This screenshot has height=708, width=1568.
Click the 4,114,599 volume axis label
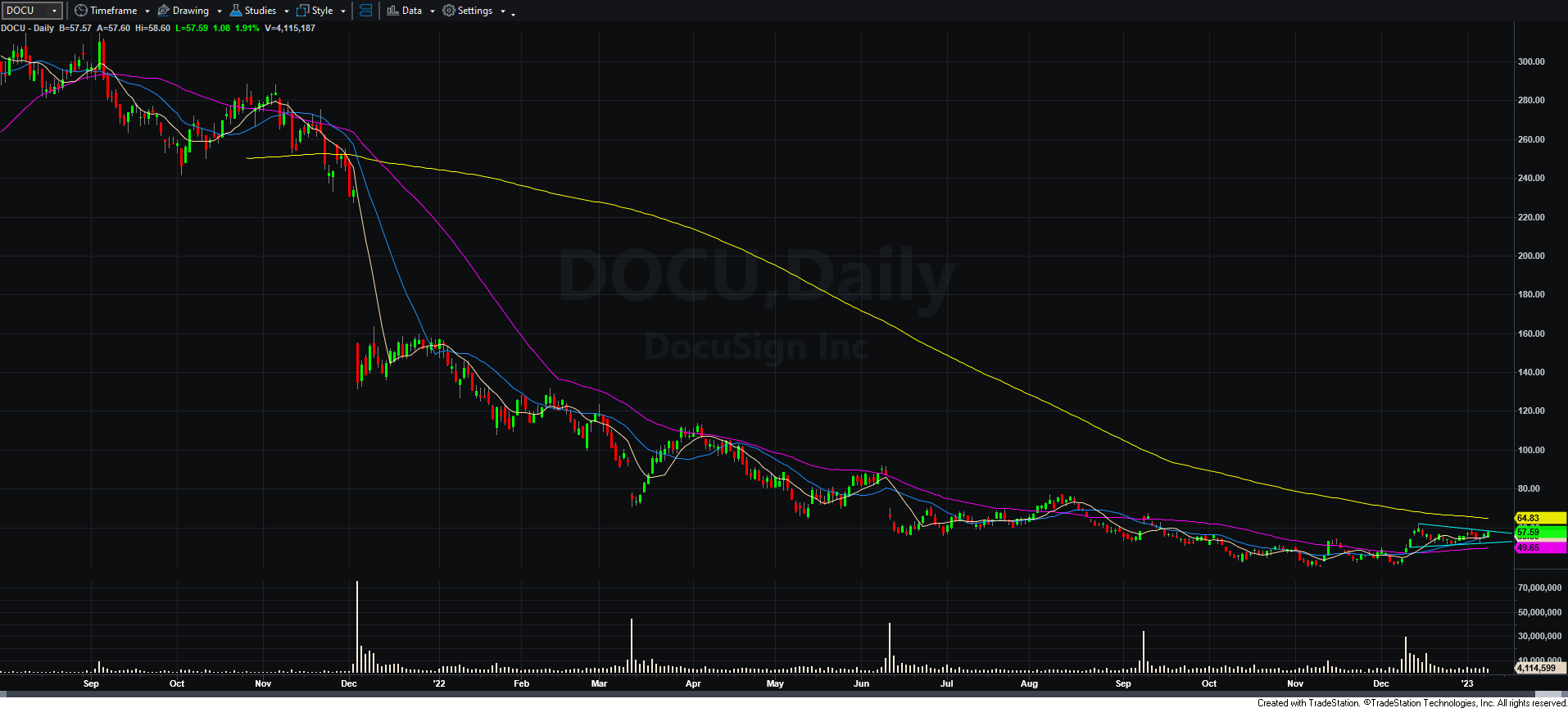[1539, 668]
